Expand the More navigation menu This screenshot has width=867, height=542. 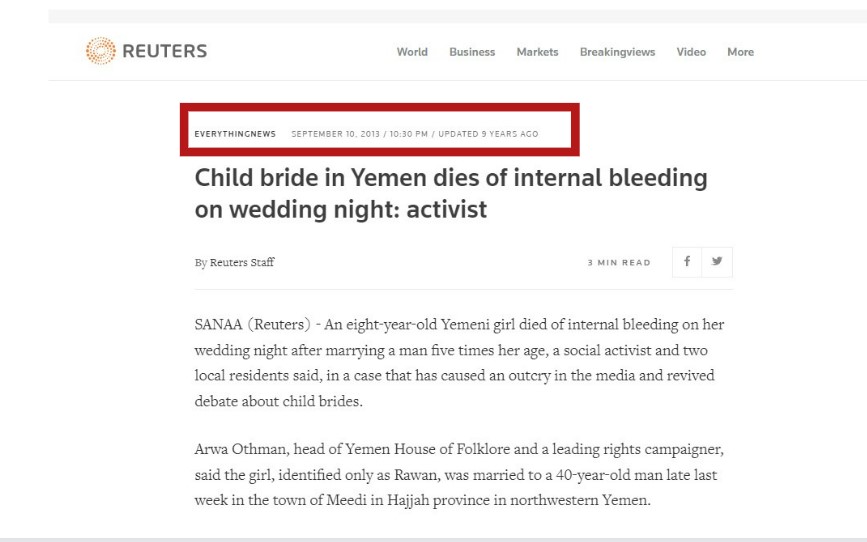tap(741, 52)
